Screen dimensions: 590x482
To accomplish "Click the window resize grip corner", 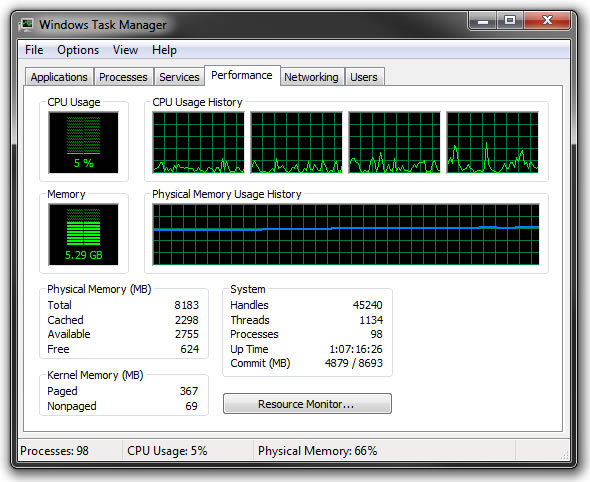I will (564, 455).
